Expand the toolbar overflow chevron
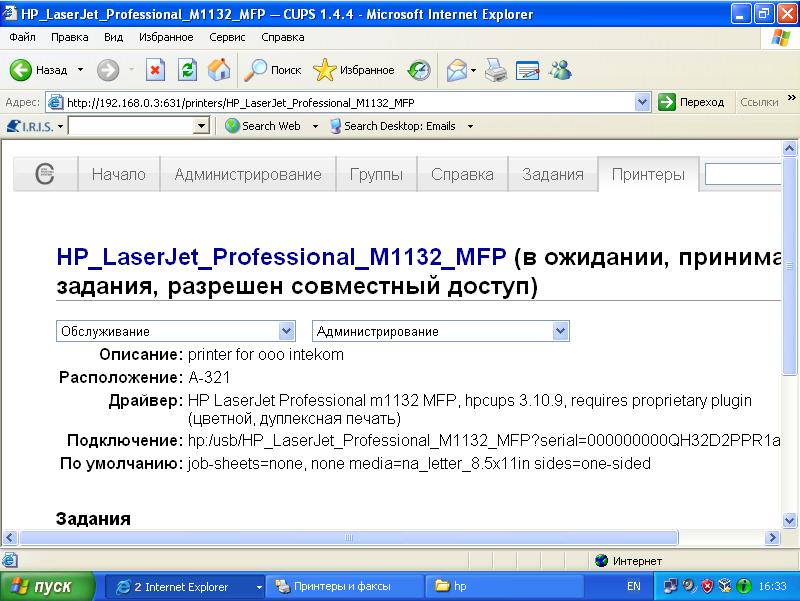The width and height of the screenshot is (800, 601). click(791, 97)
